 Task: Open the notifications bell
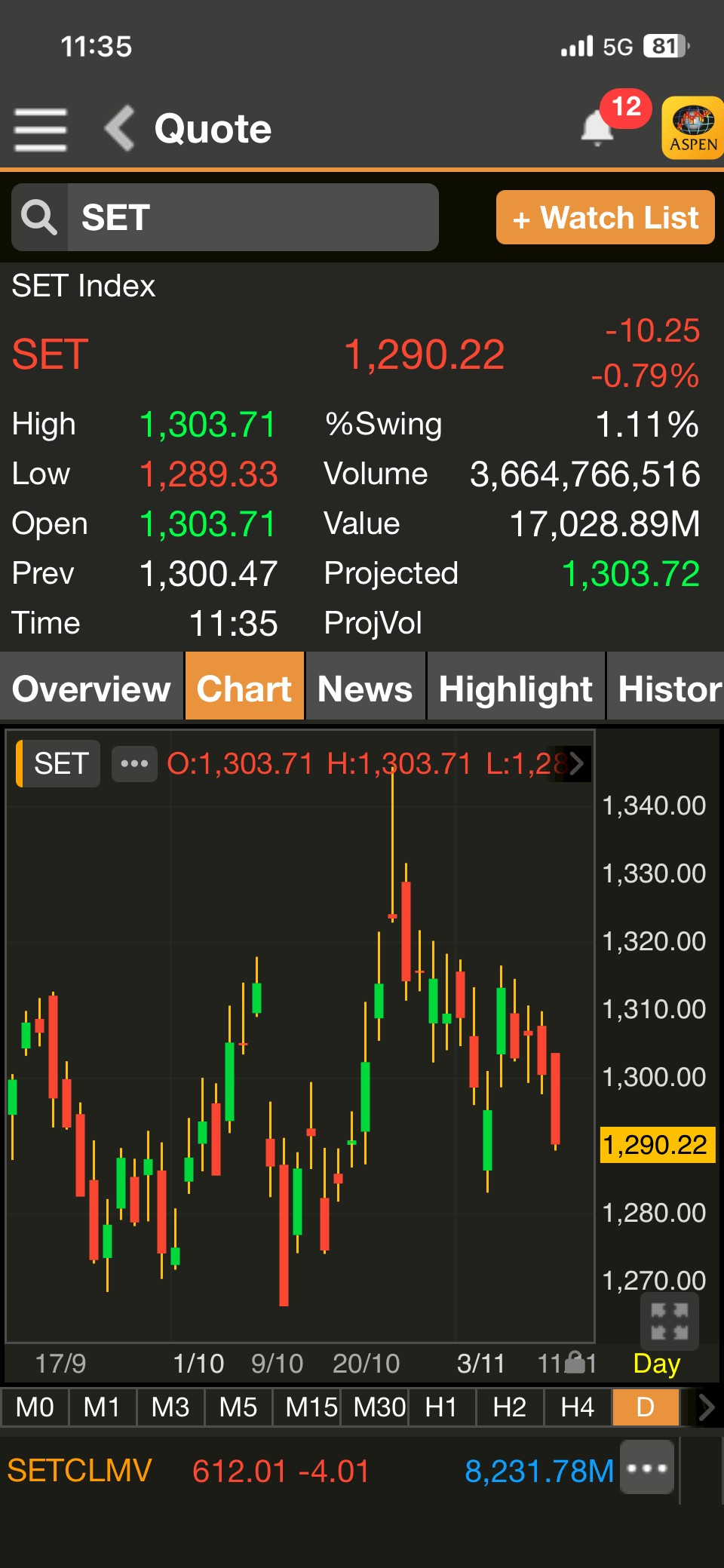(x=597, y=128)
